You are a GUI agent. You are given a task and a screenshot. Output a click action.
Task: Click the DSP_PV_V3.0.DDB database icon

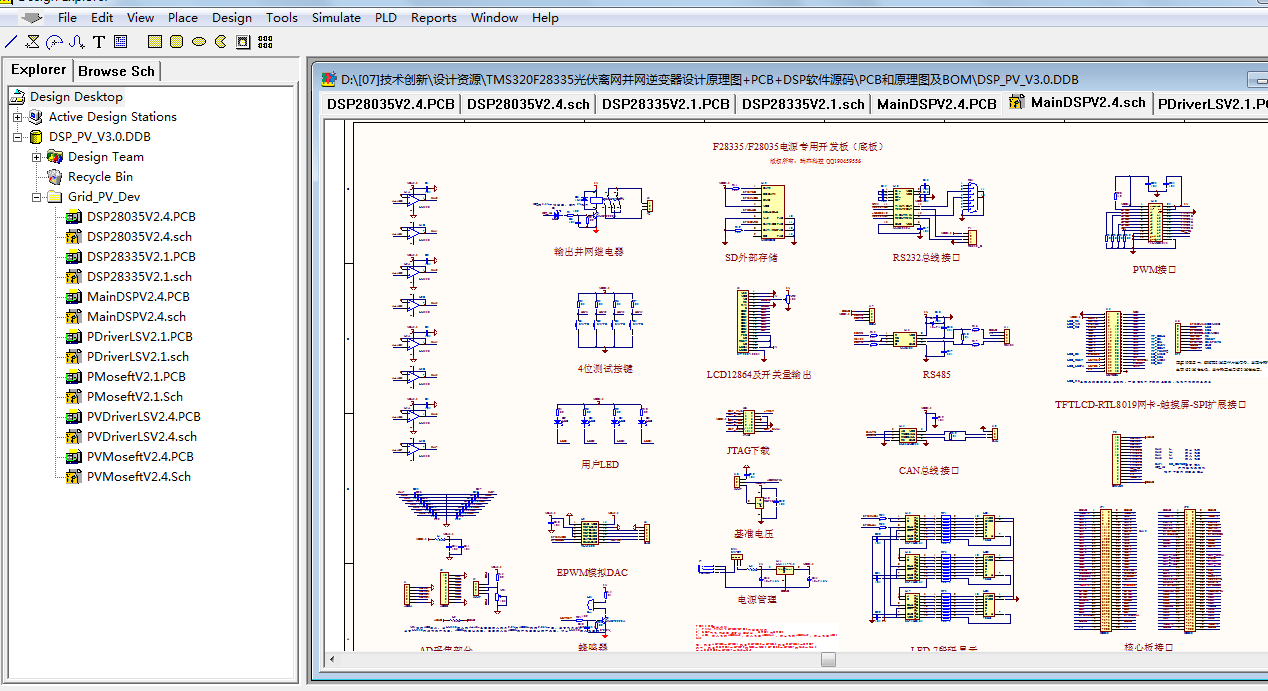coord(37,137)
